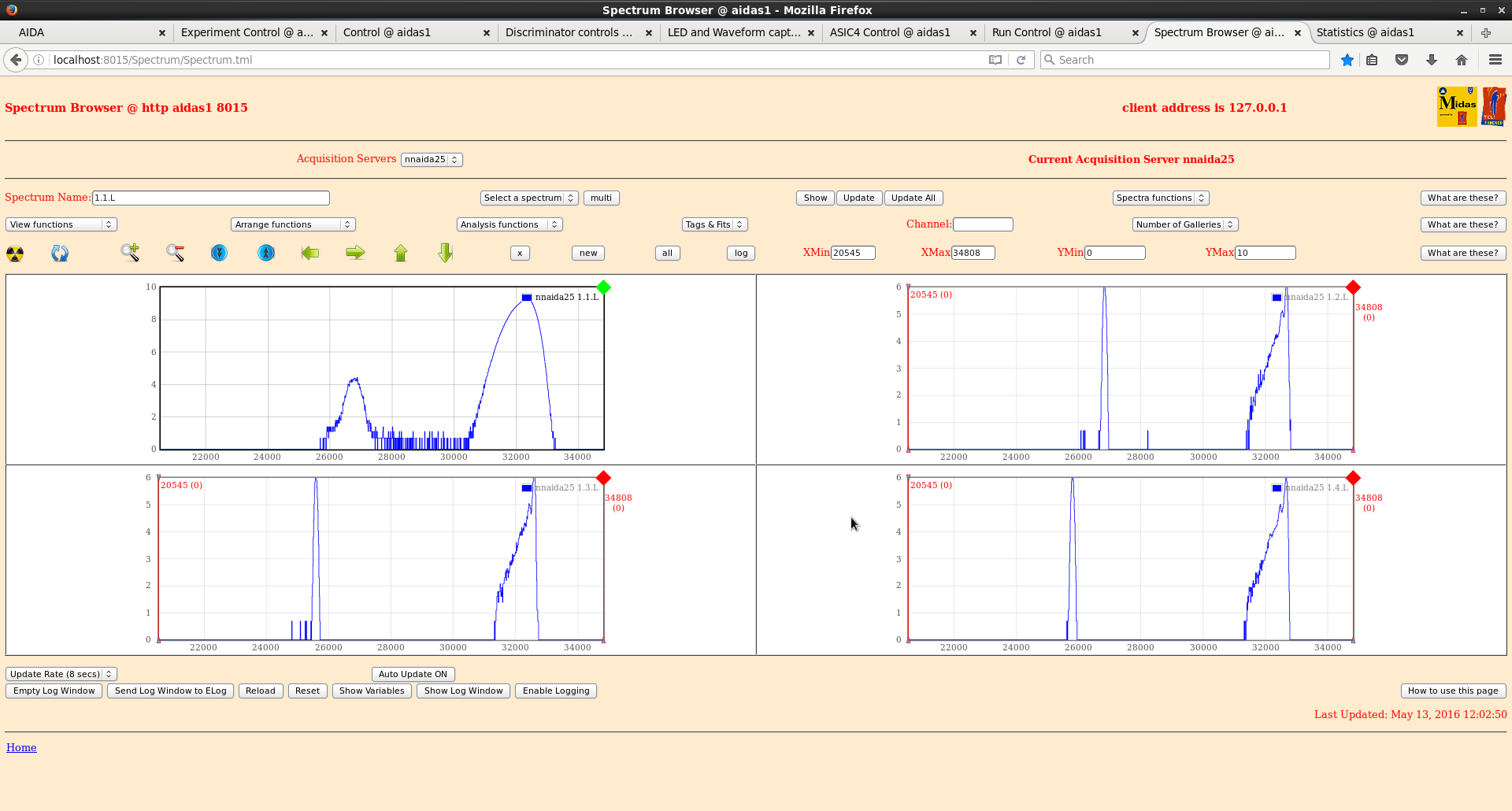Click the Update All button
This screenshot has width=1512, height=811.
point(913,198)
